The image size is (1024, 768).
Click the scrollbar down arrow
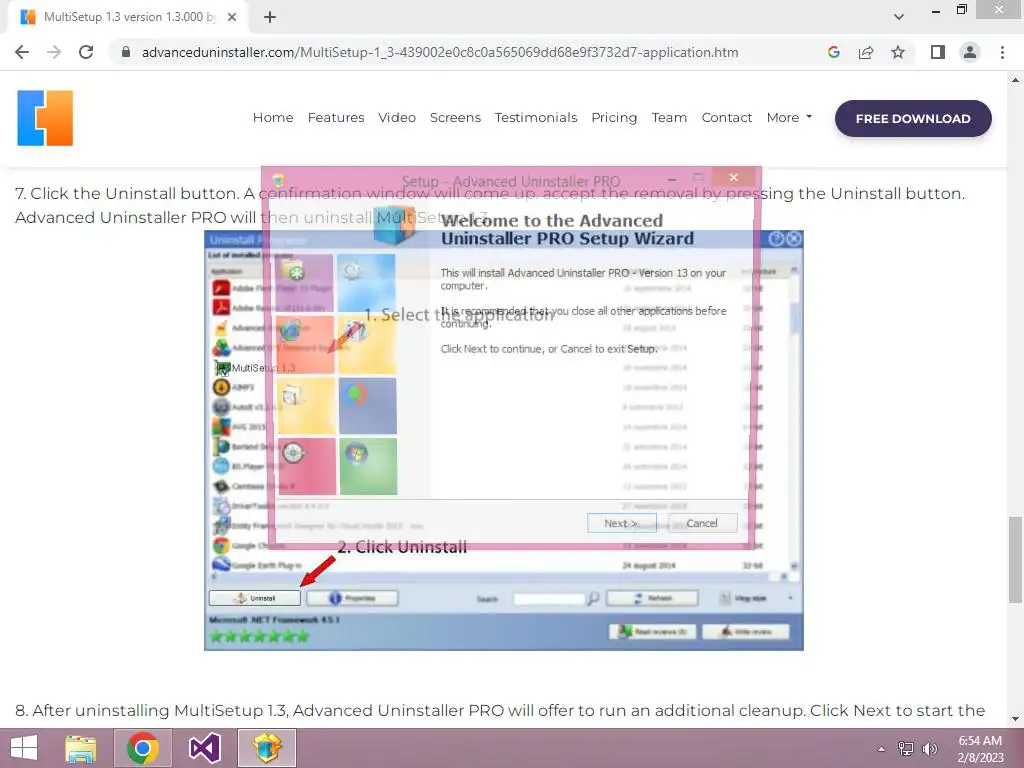click(x=1015, y=719)
